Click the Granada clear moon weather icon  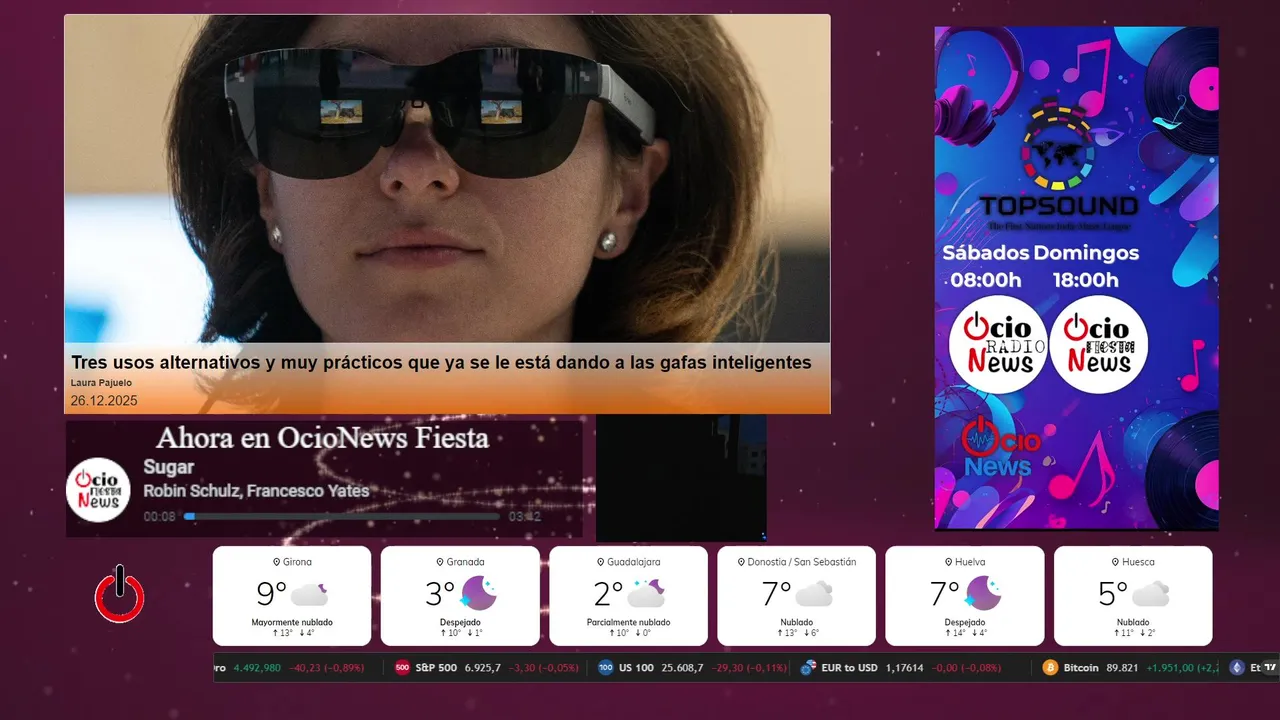tap(478, 594)
